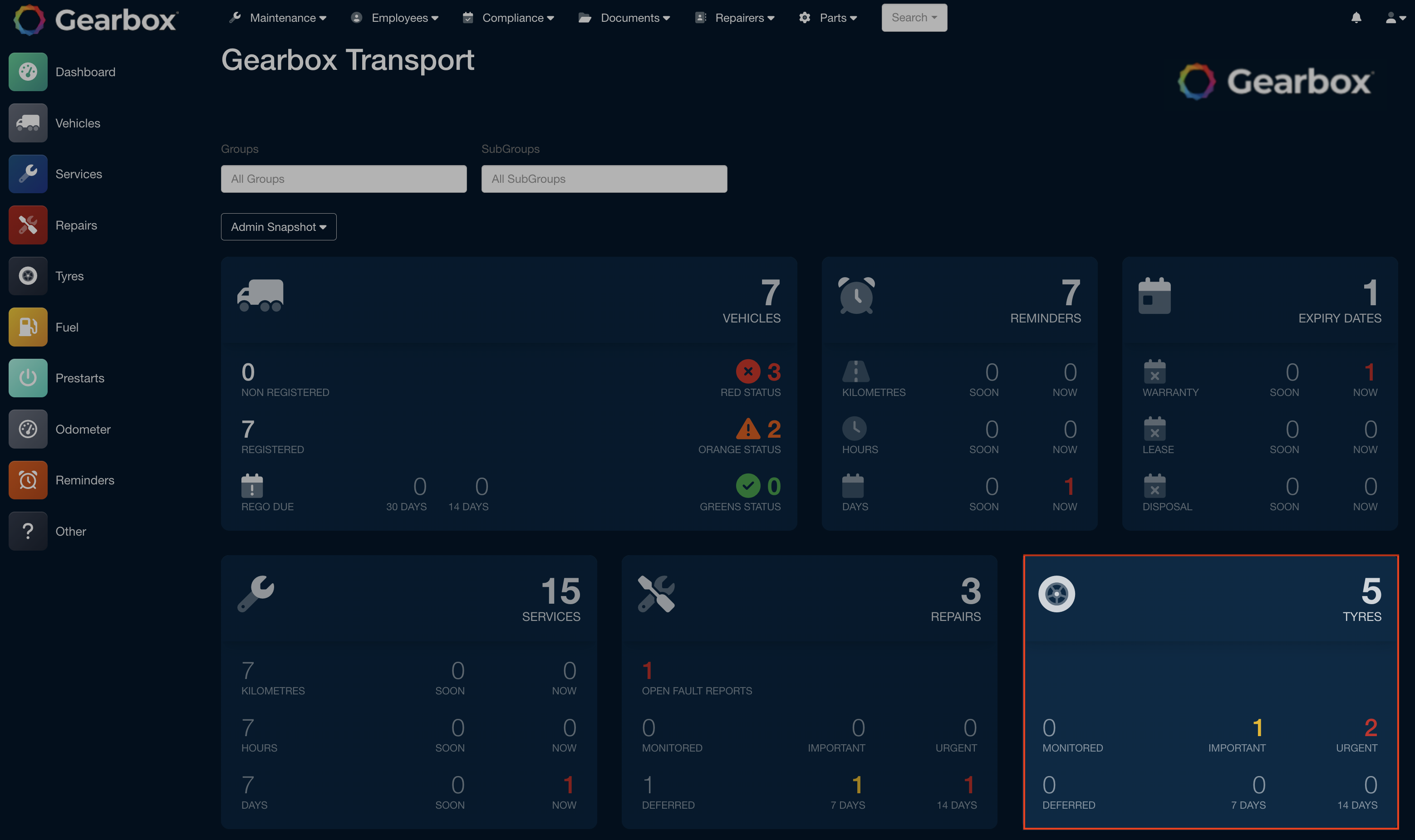This screenshot has height=840, width=1415.
Task: Click the Tyres wheel sidebar icon
Action: [x=28, y=276]
